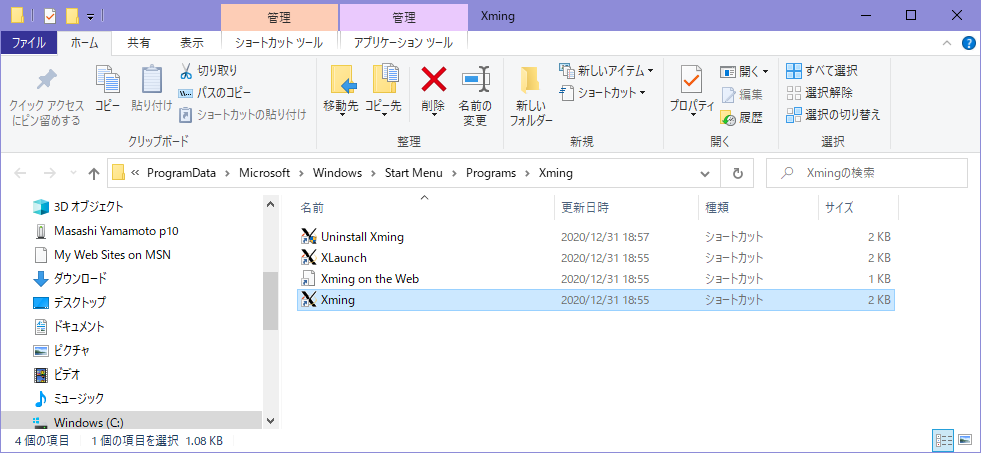Viewport: 981px width, 453px height.
Task: Switch to Details view icon in status bar
Action: (x=943, y=440)
